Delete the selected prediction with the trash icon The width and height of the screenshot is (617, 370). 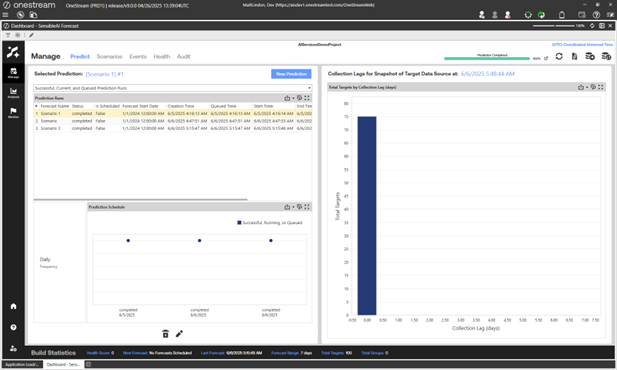pyautogui.click(x=165, y=334)
